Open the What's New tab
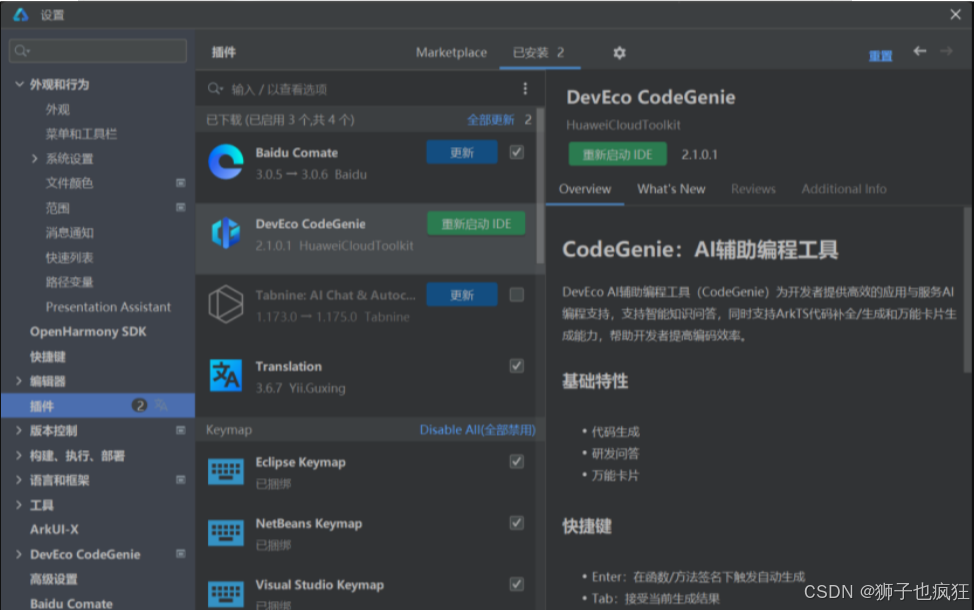Viewport: 974px width, 610px height. click(x=671, y=189)
